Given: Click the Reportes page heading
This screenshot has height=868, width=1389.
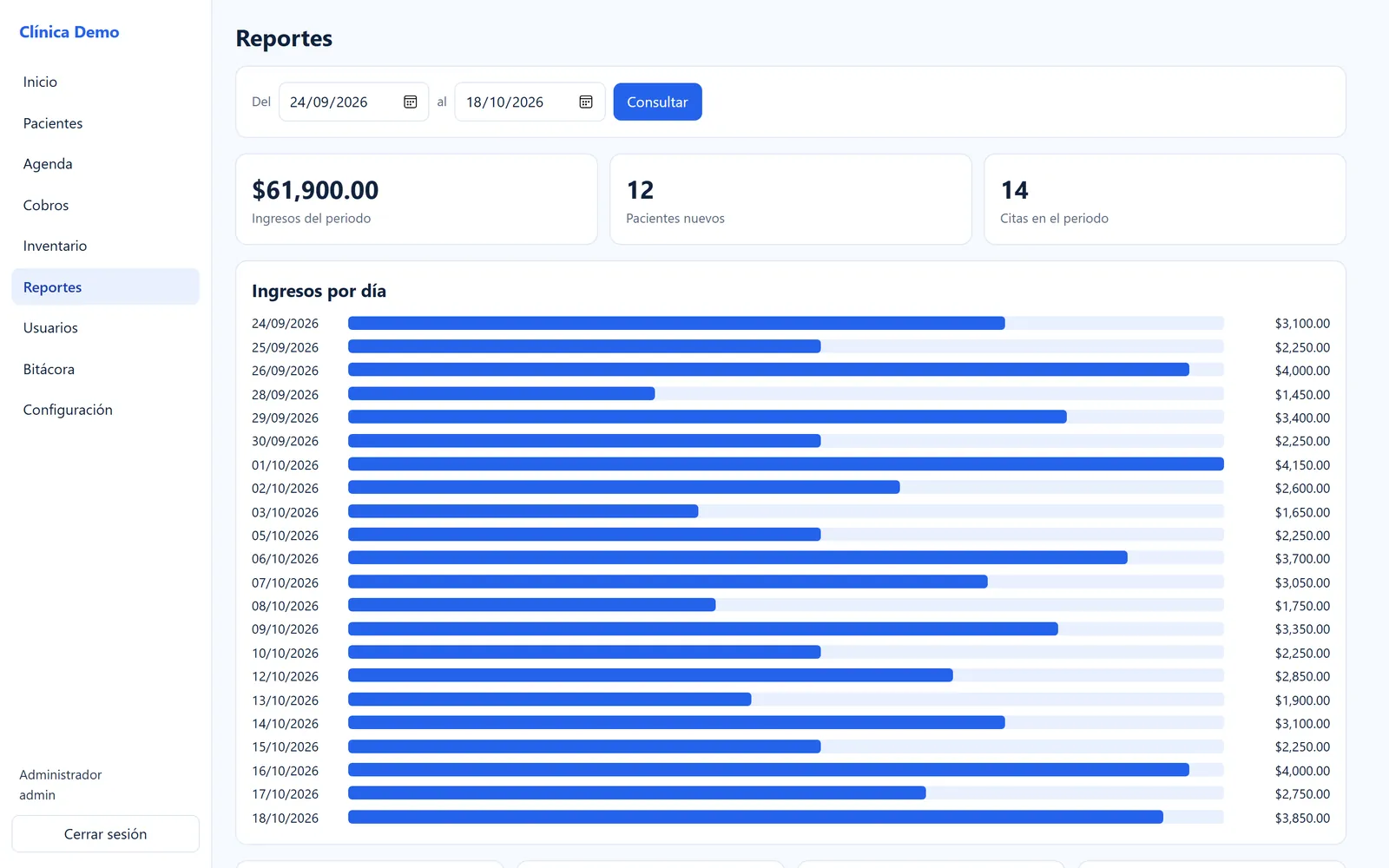Looking at the screenshot, I should [x=284, y=38].
